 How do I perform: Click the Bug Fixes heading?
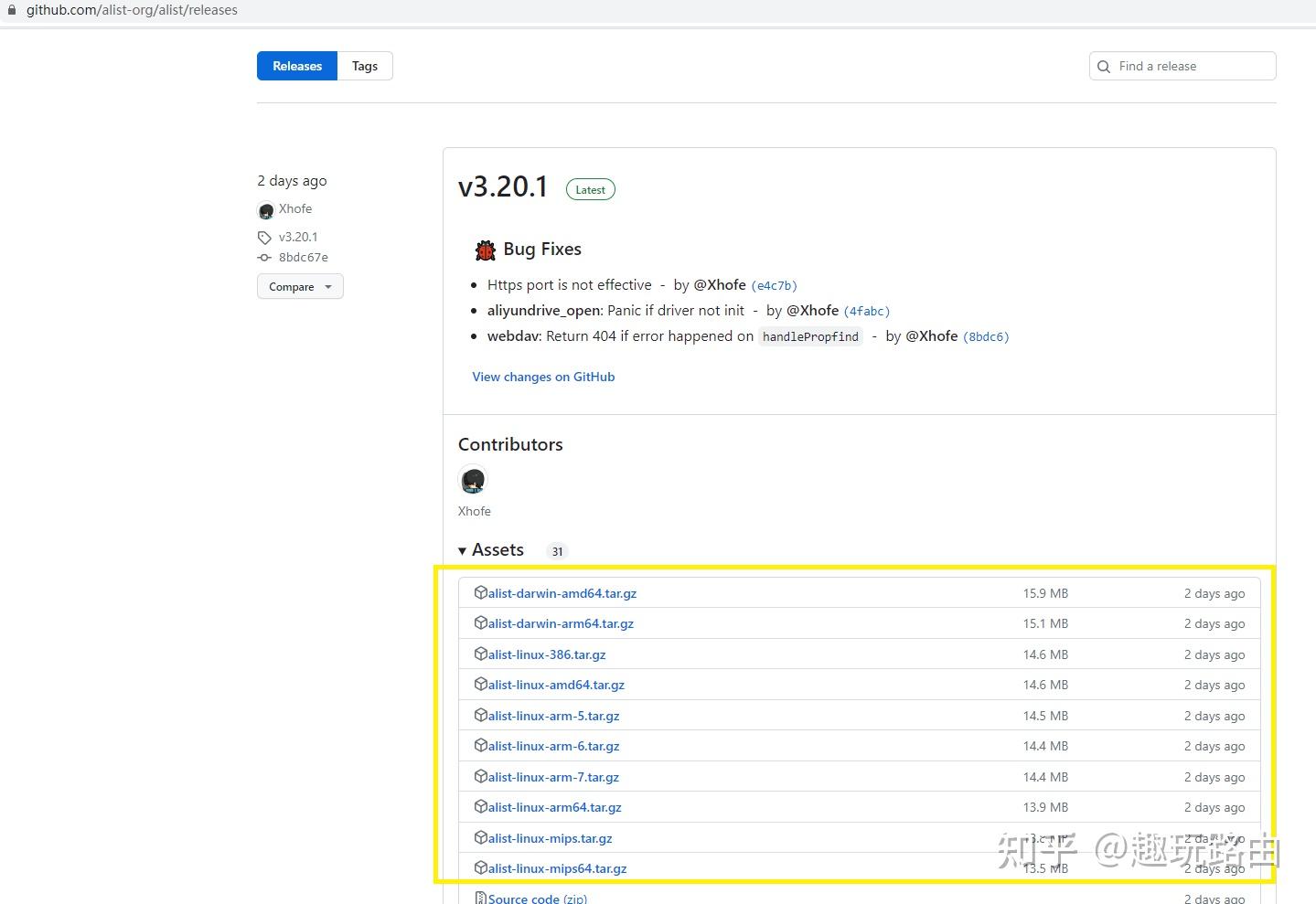(542, 250)
